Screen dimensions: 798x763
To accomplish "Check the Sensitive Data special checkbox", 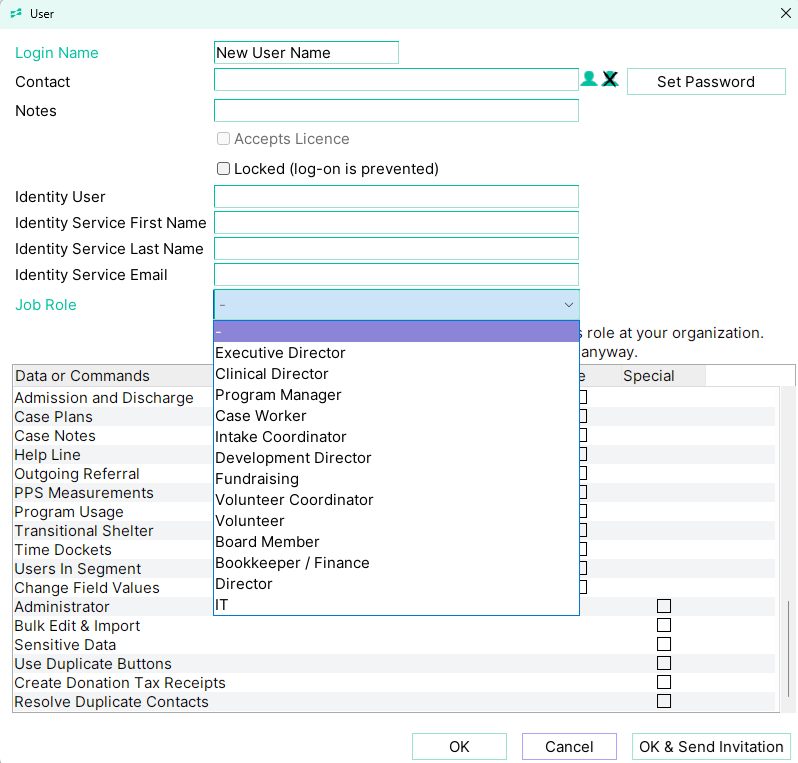I will (663, 644).
